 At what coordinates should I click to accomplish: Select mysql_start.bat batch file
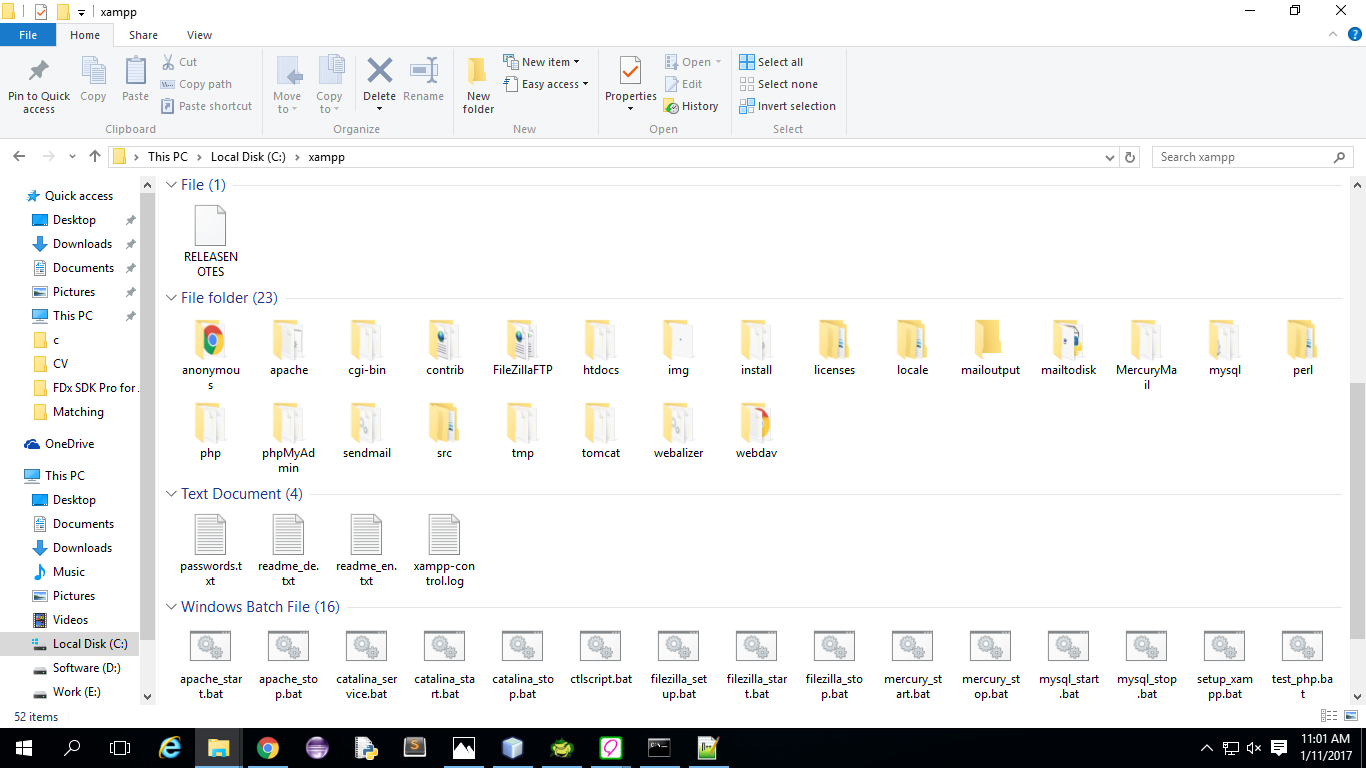[x=1069, y=665]
